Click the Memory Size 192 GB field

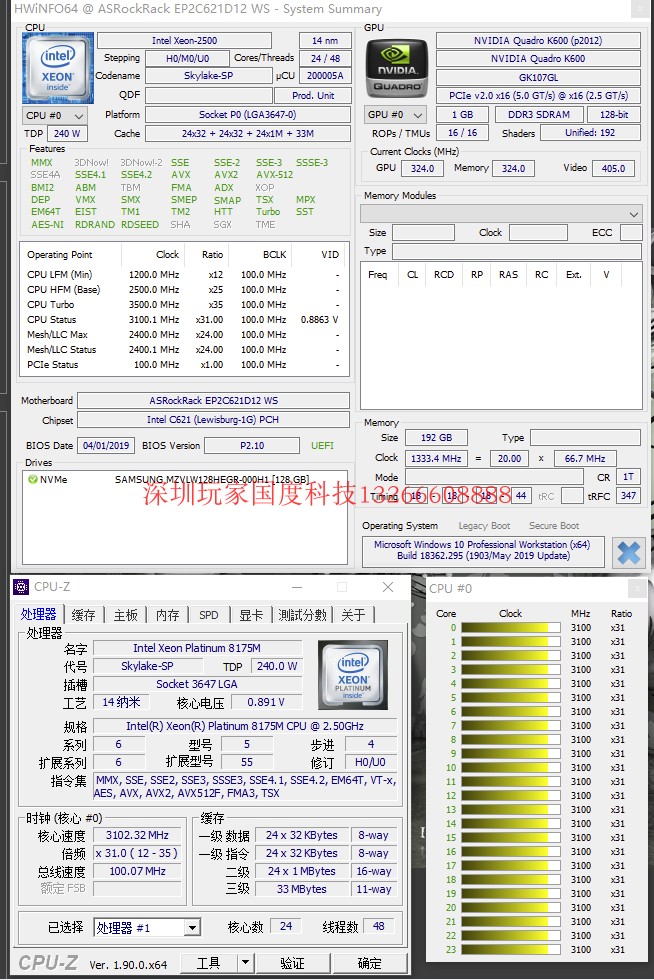436,438
